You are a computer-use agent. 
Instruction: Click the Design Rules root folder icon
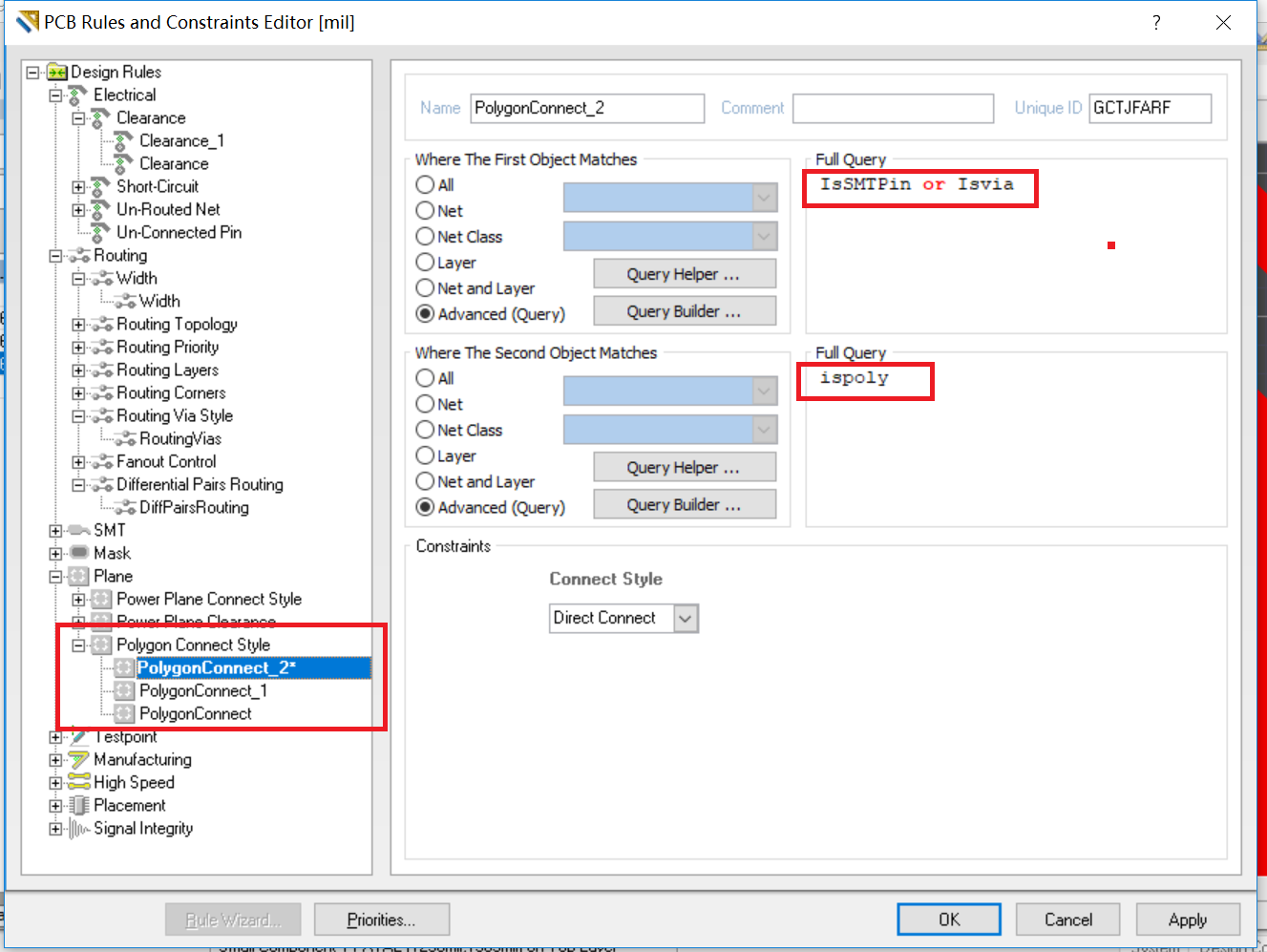click(x=57, y=73)
